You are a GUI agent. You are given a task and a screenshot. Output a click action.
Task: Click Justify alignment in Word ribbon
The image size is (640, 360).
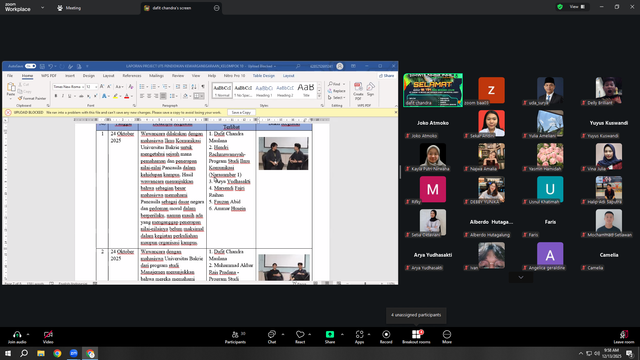[163, 96]
